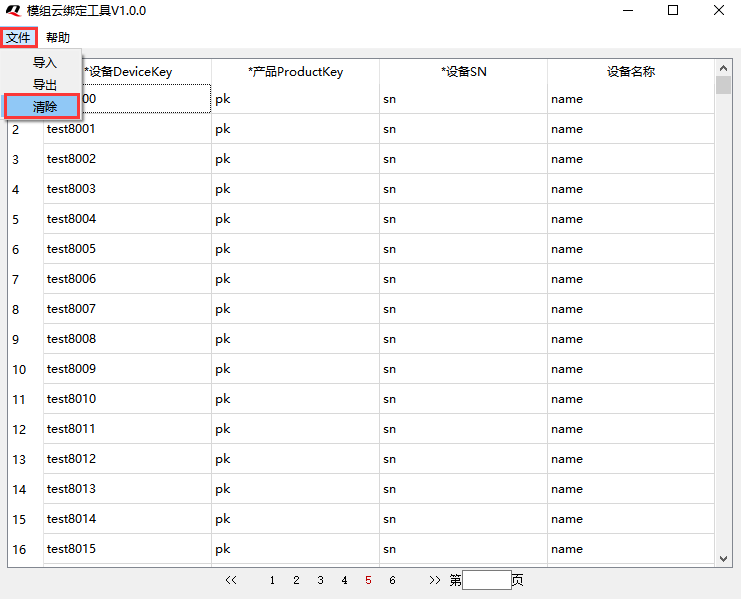741x599 pixels.
Task: Click the scrollbar down arrow
Action: click(723, 558)
